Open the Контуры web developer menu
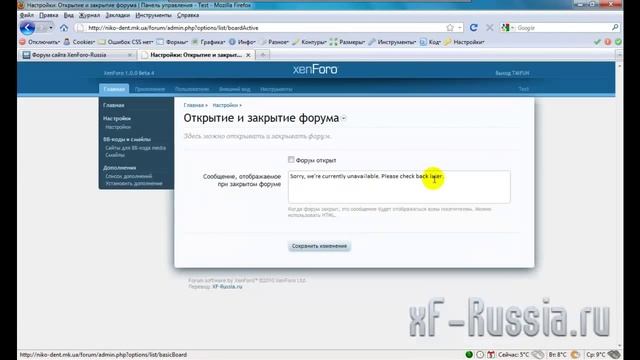The width and height of the screenshot is (640, 360). 309,42
